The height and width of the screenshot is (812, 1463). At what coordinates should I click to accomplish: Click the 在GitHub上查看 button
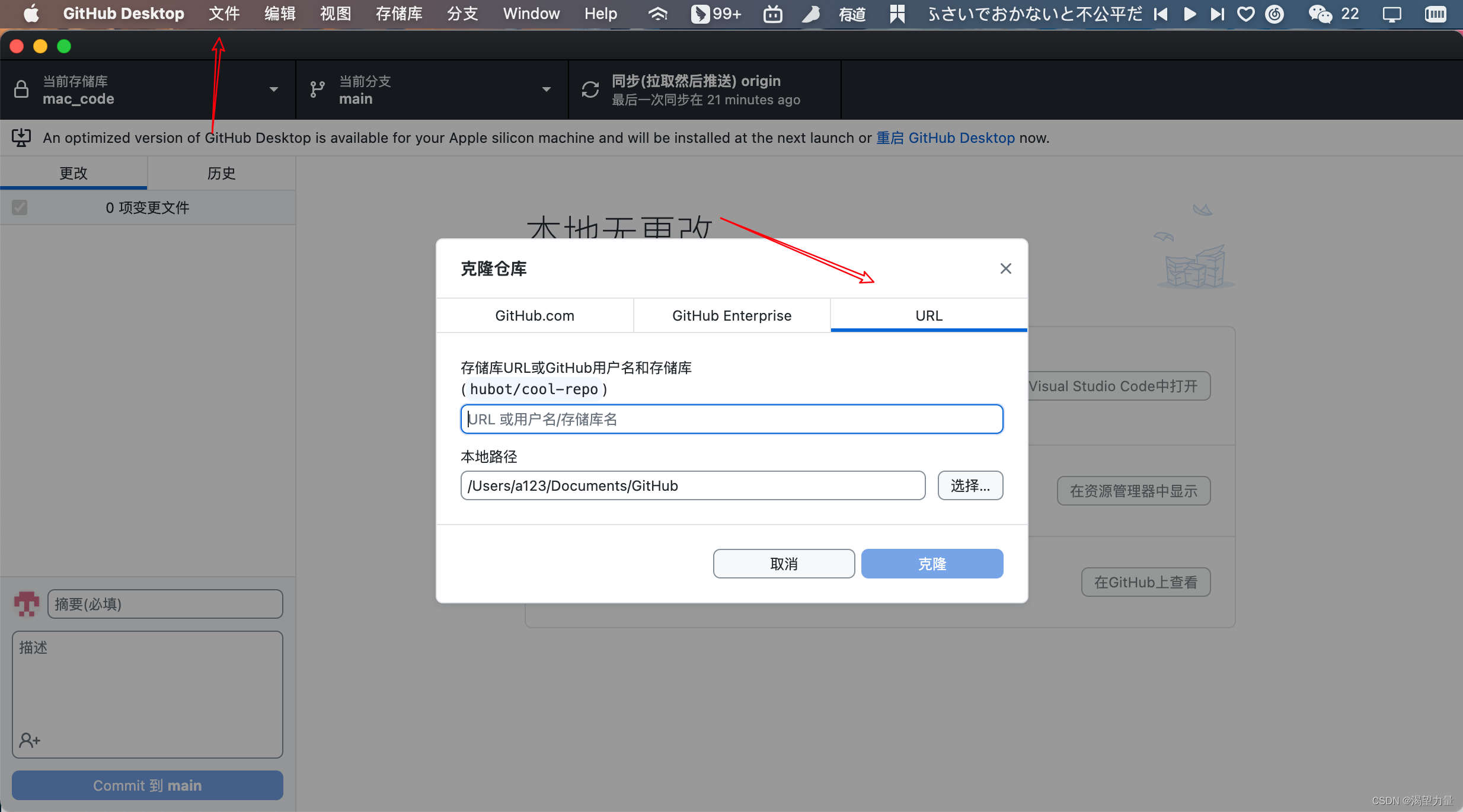(x=1146, y=582)
